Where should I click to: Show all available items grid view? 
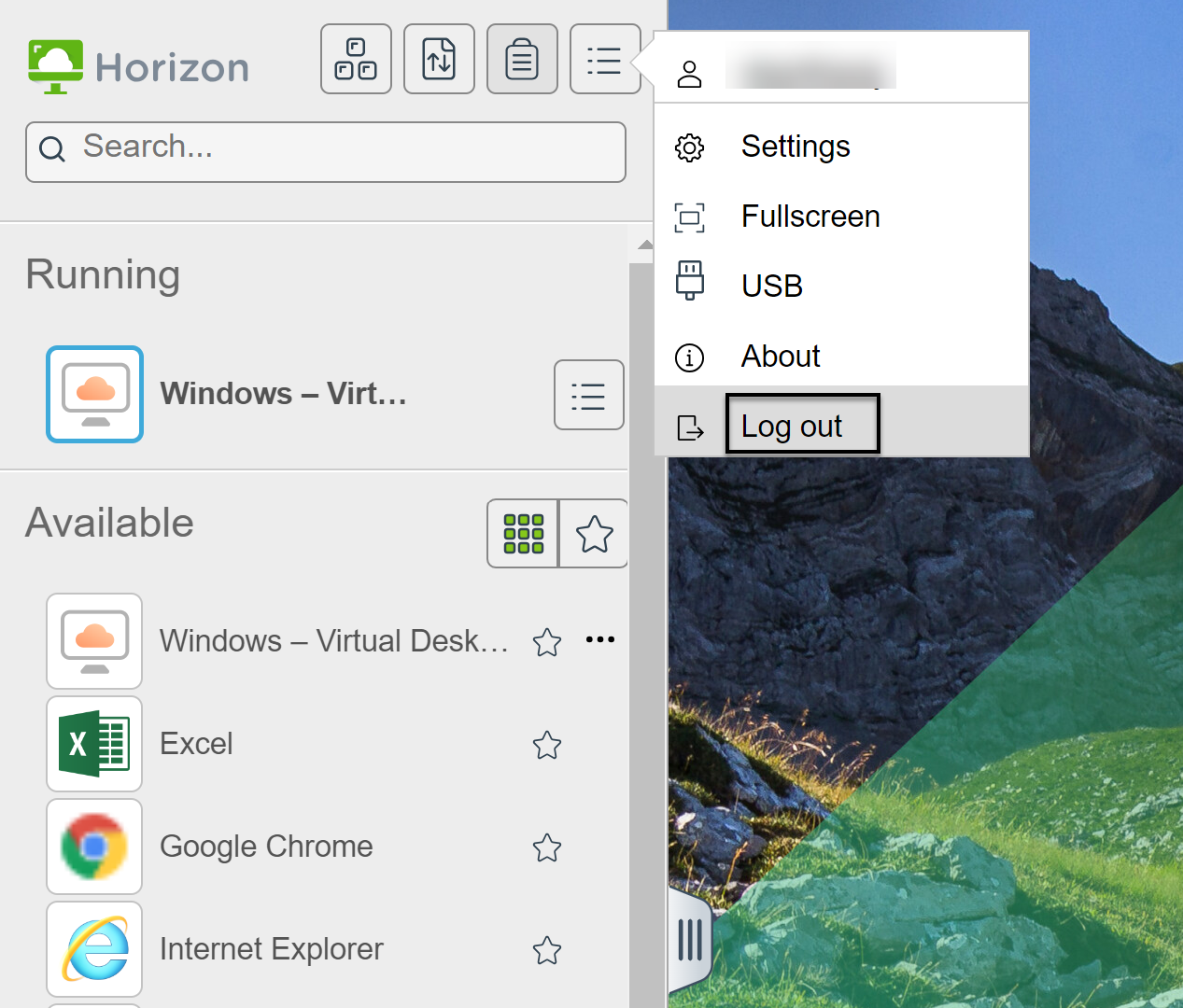[523, 534]
